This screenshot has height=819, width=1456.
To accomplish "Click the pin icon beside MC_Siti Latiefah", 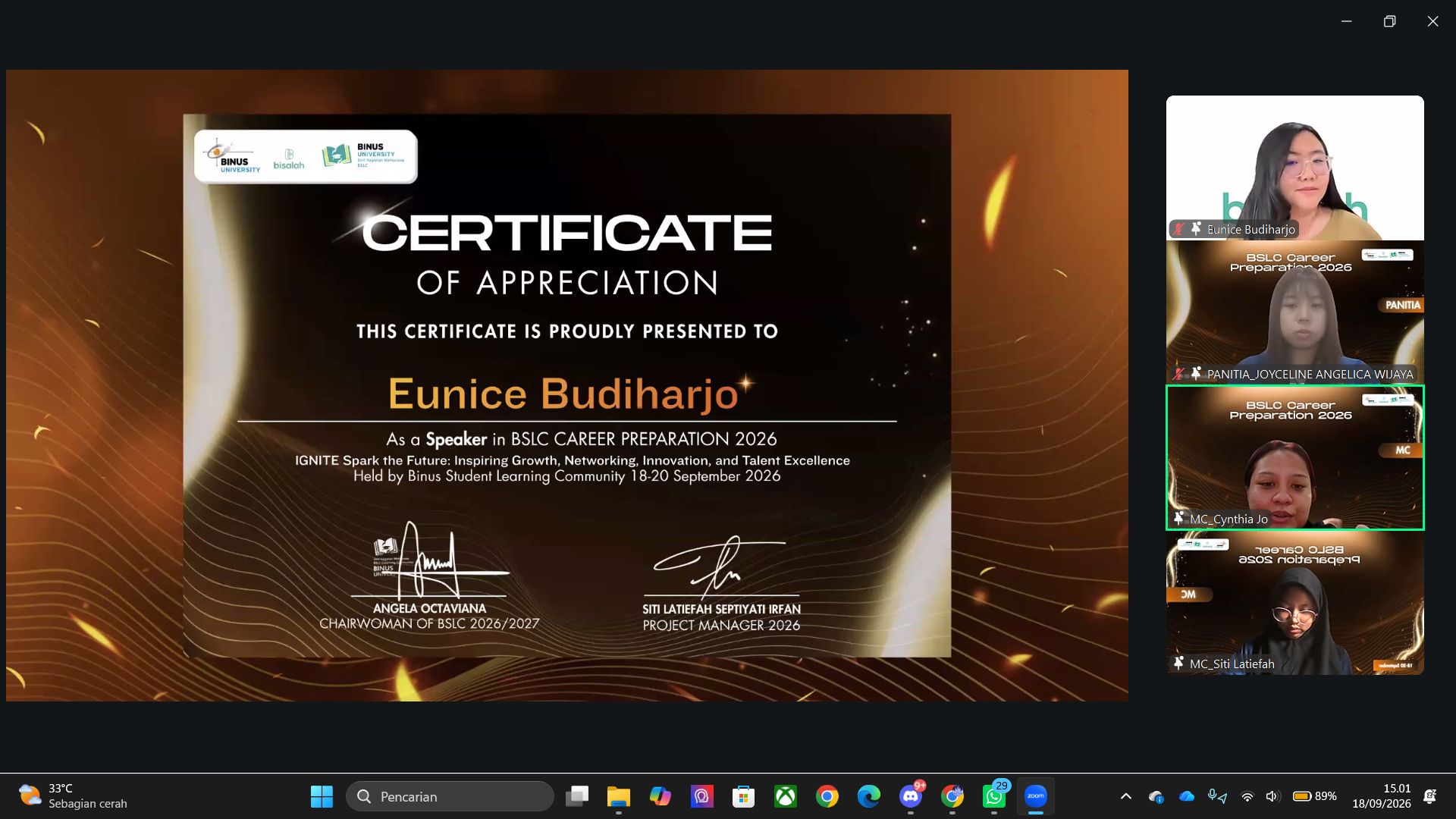I will click(1178, 663).
